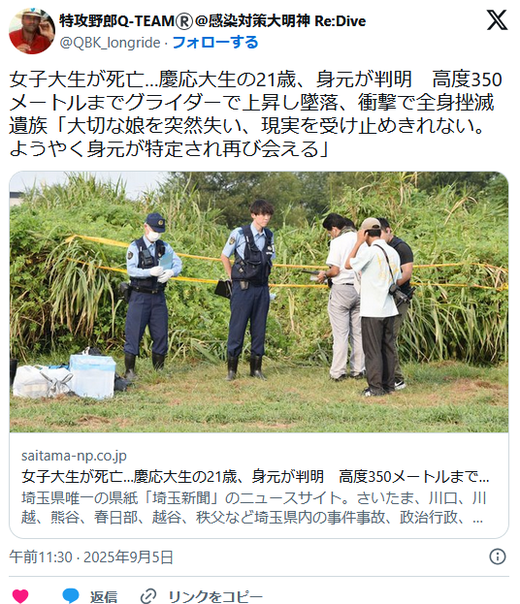Click the masked police officer in photo
This screenshot has height=604, width=520.
click(149, 297)
